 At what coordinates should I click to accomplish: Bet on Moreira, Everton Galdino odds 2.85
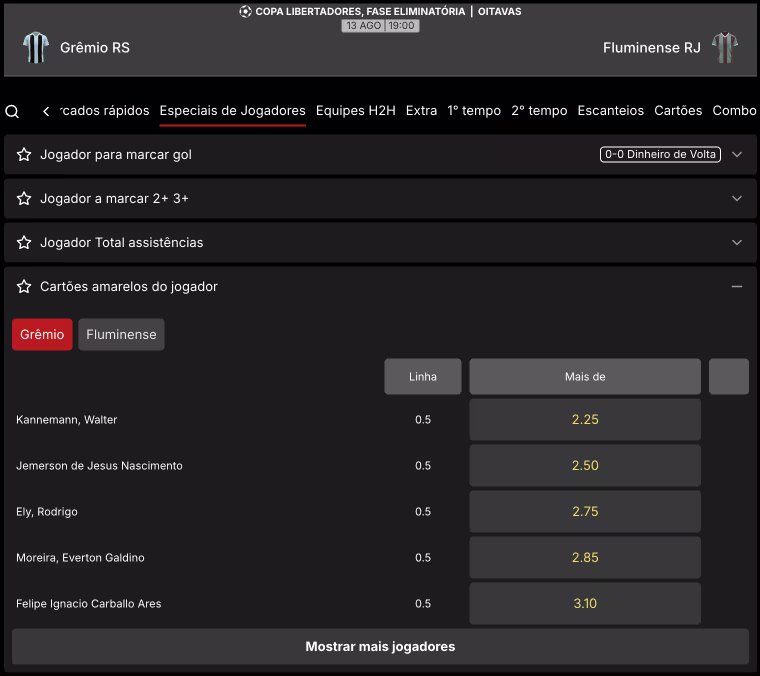pyautogui.click(x=585, y=558)
